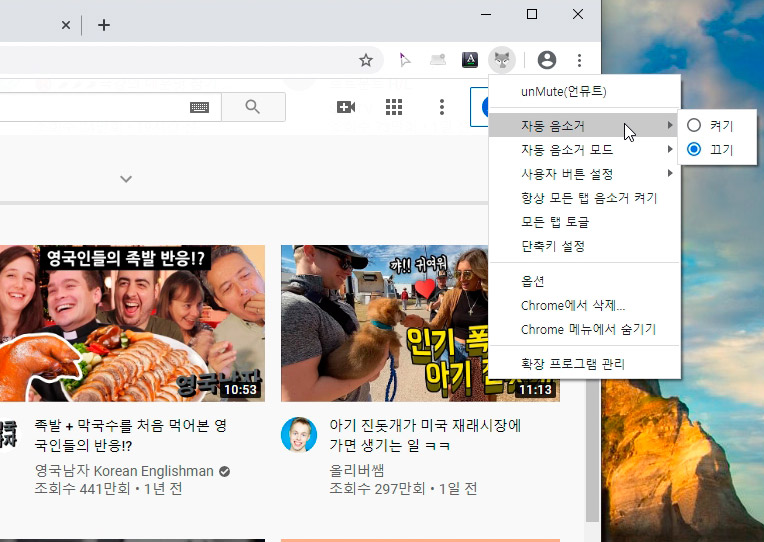This screenshot has width=764, height=542.
Task: Click the YouTube on-screen keyboard icon
Action: pyautogui.click(x=199, y=107)
